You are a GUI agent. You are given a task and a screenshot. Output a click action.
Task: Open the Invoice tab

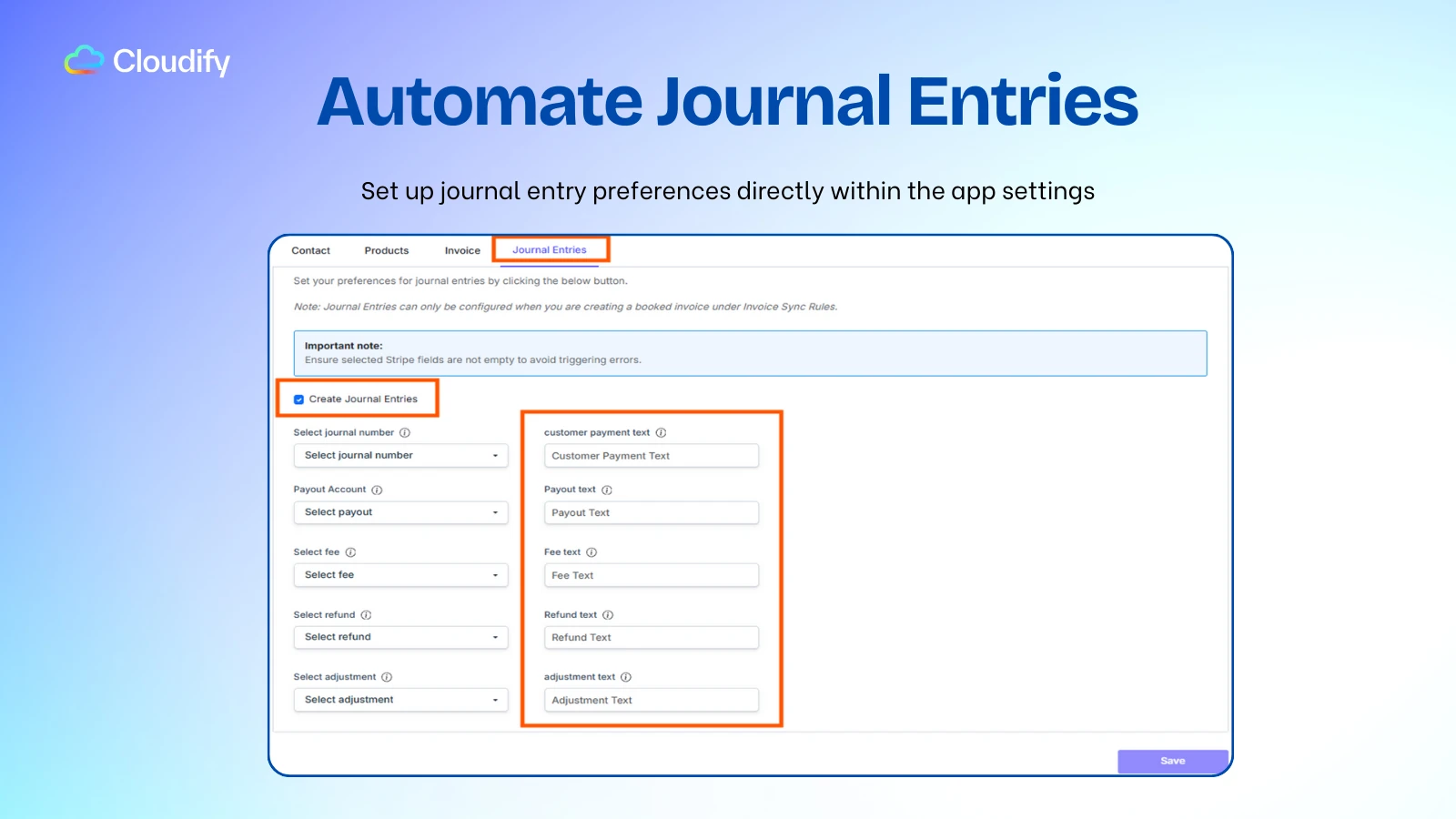pyautogui.click(x=462, y=250)
